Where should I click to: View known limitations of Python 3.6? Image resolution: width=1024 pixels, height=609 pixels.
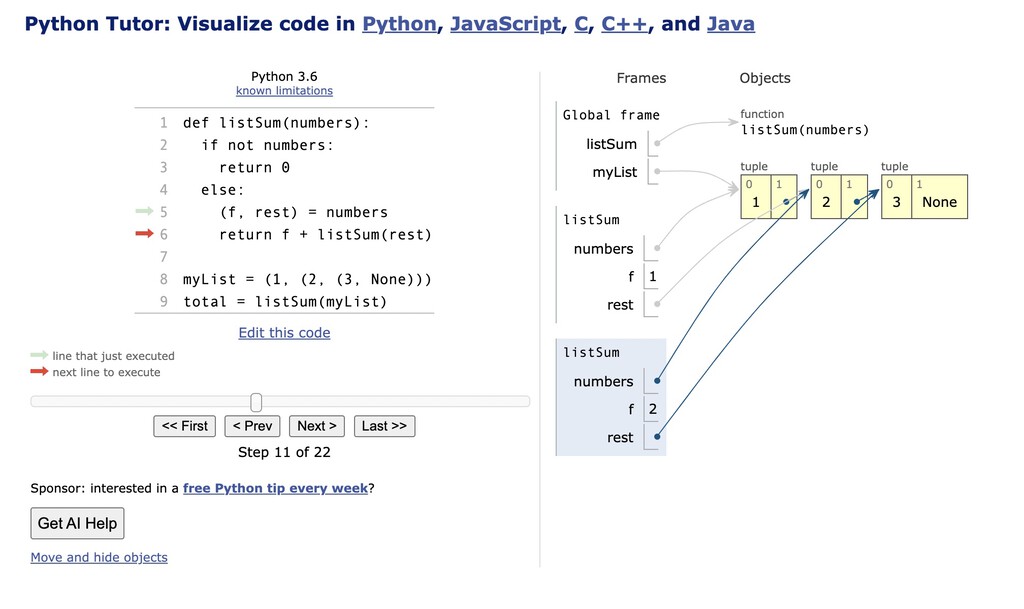pos(284,90)
